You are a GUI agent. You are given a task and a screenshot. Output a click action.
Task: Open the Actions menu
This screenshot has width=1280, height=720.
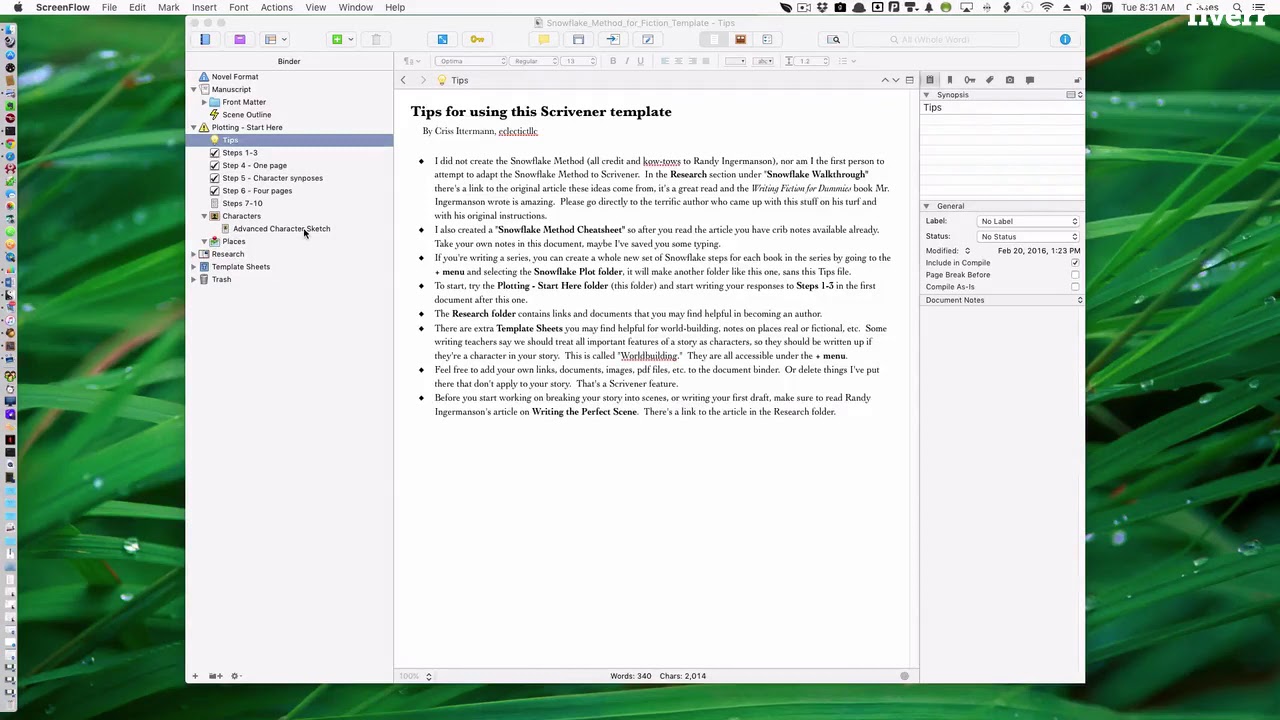point(277,7)
